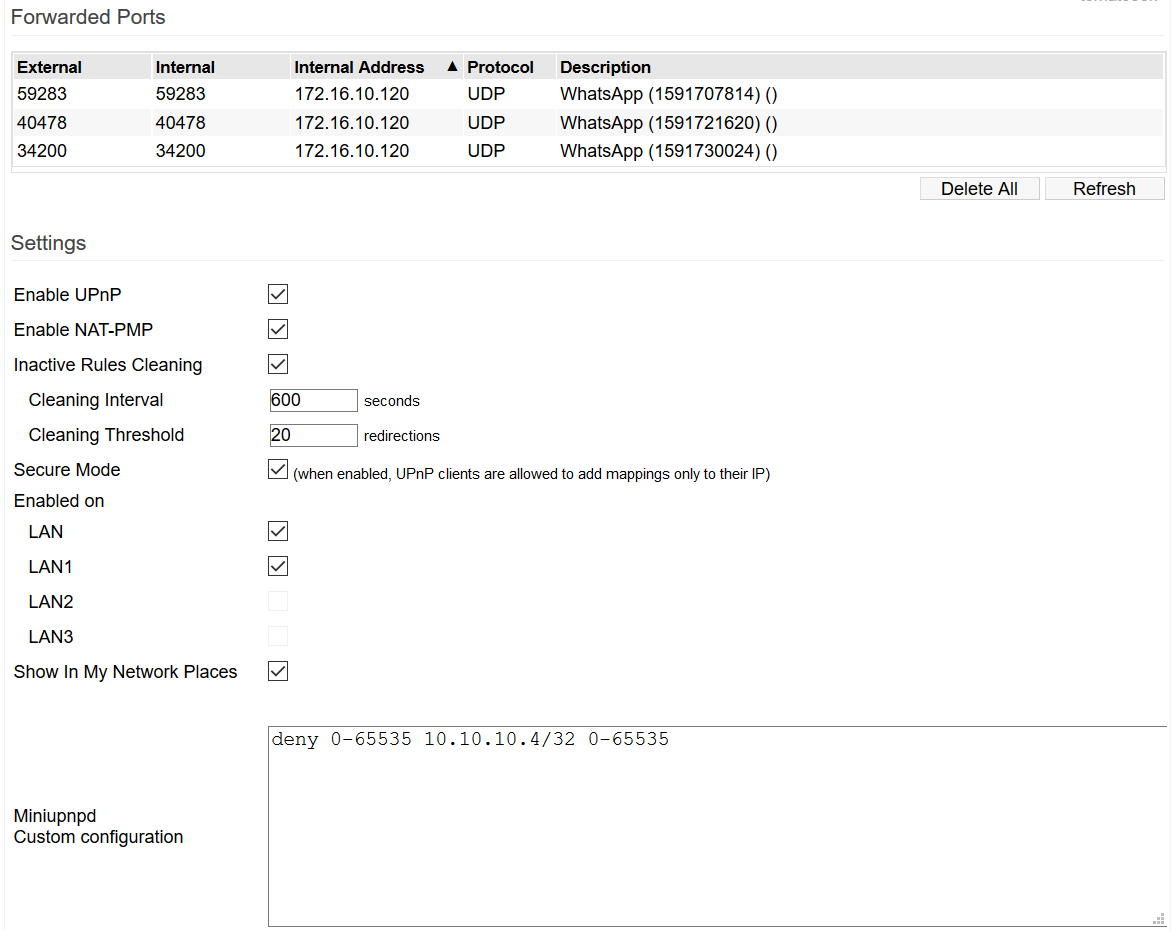Click internal address in 59283 row
The width and height of the screenshot is (1171, 931).
(352, 94)
